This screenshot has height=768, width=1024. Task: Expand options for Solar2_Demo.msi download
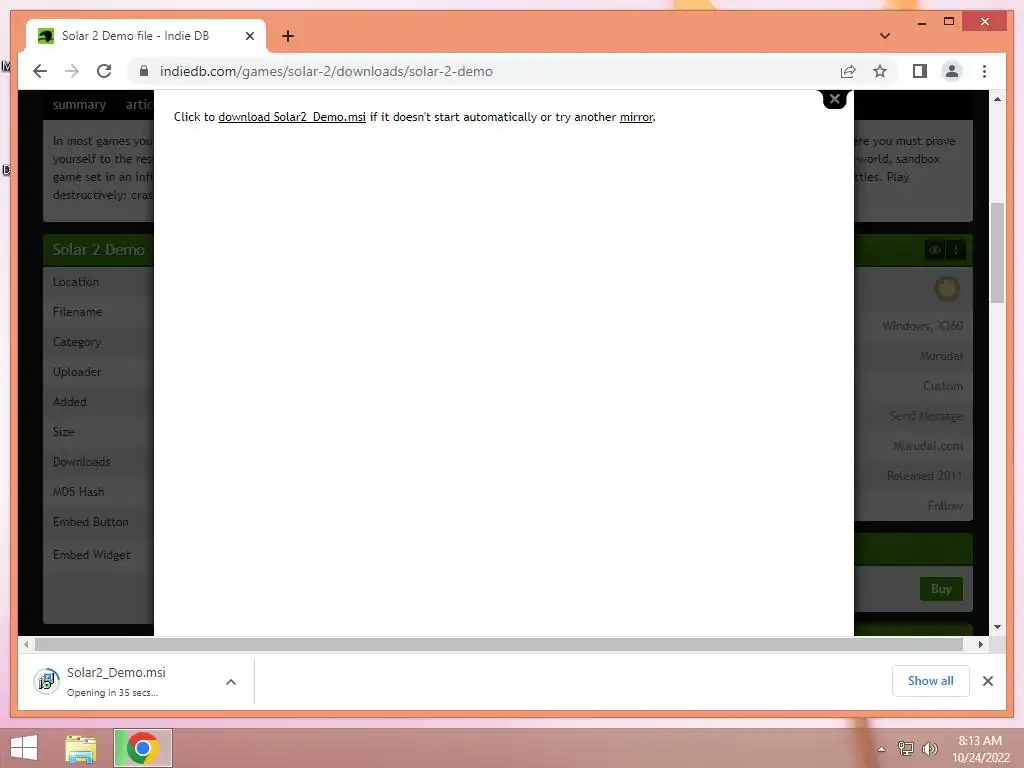click(x=231, y=682)
